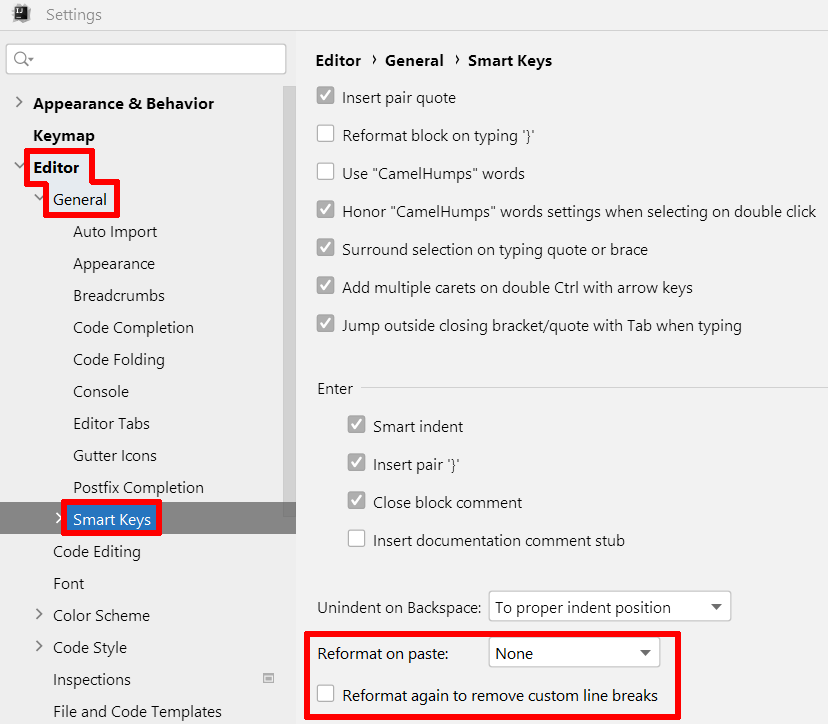Enable Reformat block on typing '}'
The image size is (828, 724).
coord(325,135)
